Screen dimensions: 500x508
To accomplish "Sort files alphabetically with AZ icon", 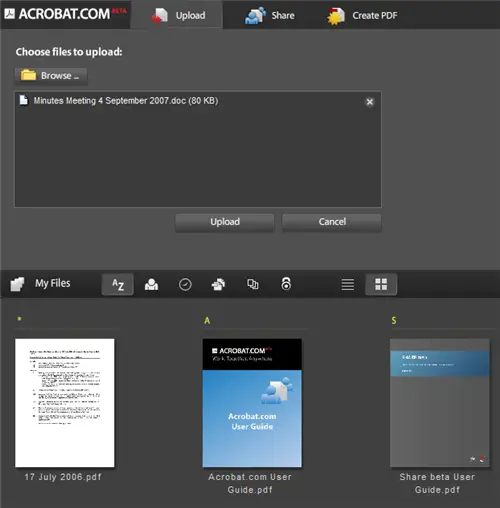I will pos(118,284).
